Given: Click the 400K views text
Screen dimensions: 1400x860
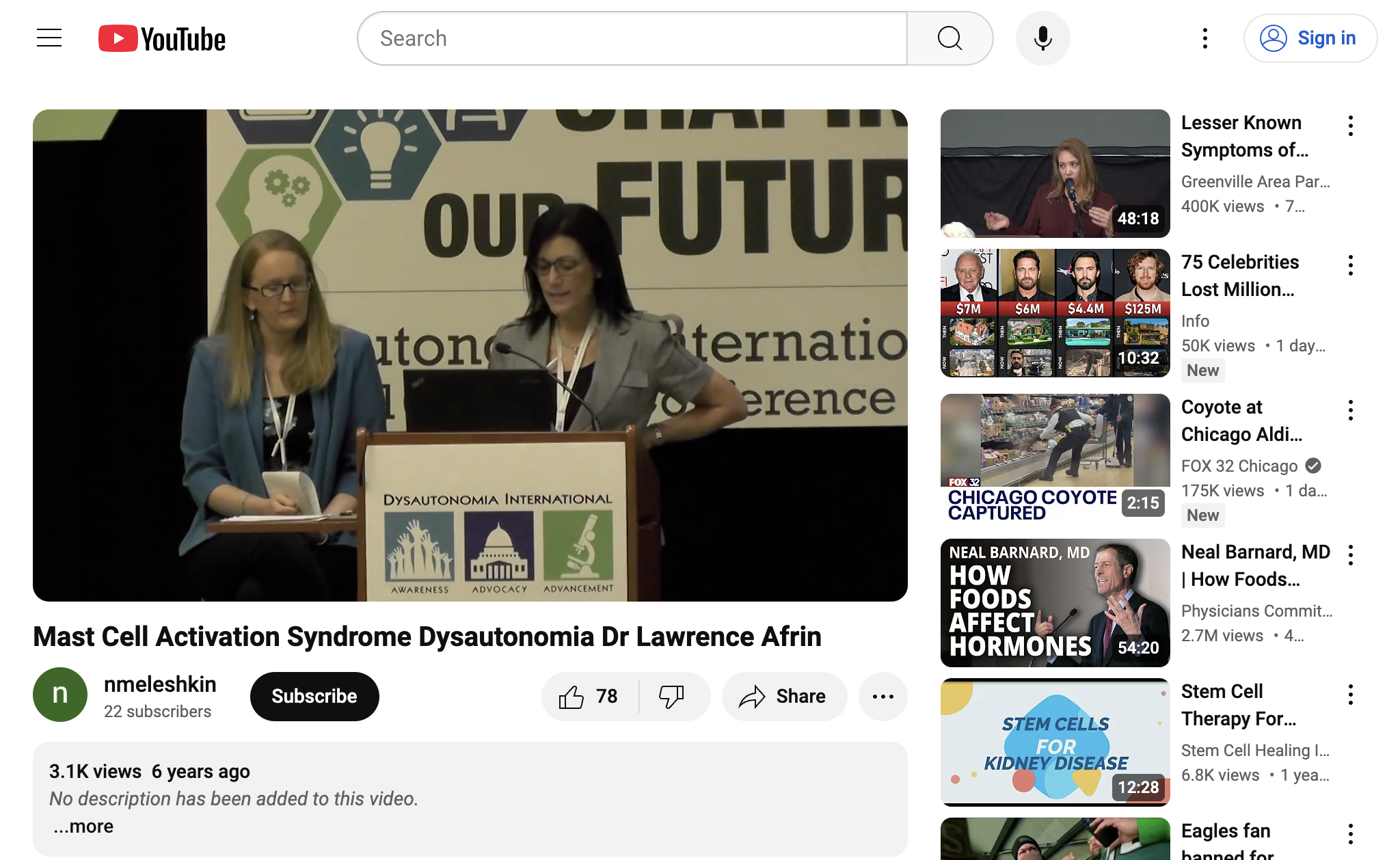Looking at the screenshot, I should [1223, 206].
